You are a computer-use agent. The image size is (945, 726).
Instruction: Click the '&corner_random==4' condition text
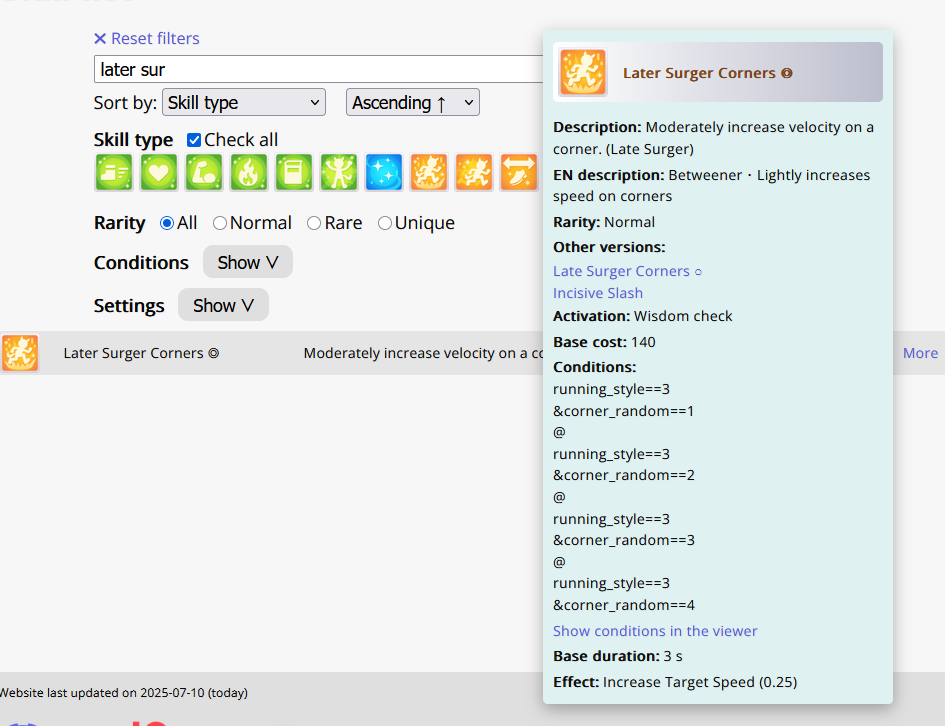point(624,605)
